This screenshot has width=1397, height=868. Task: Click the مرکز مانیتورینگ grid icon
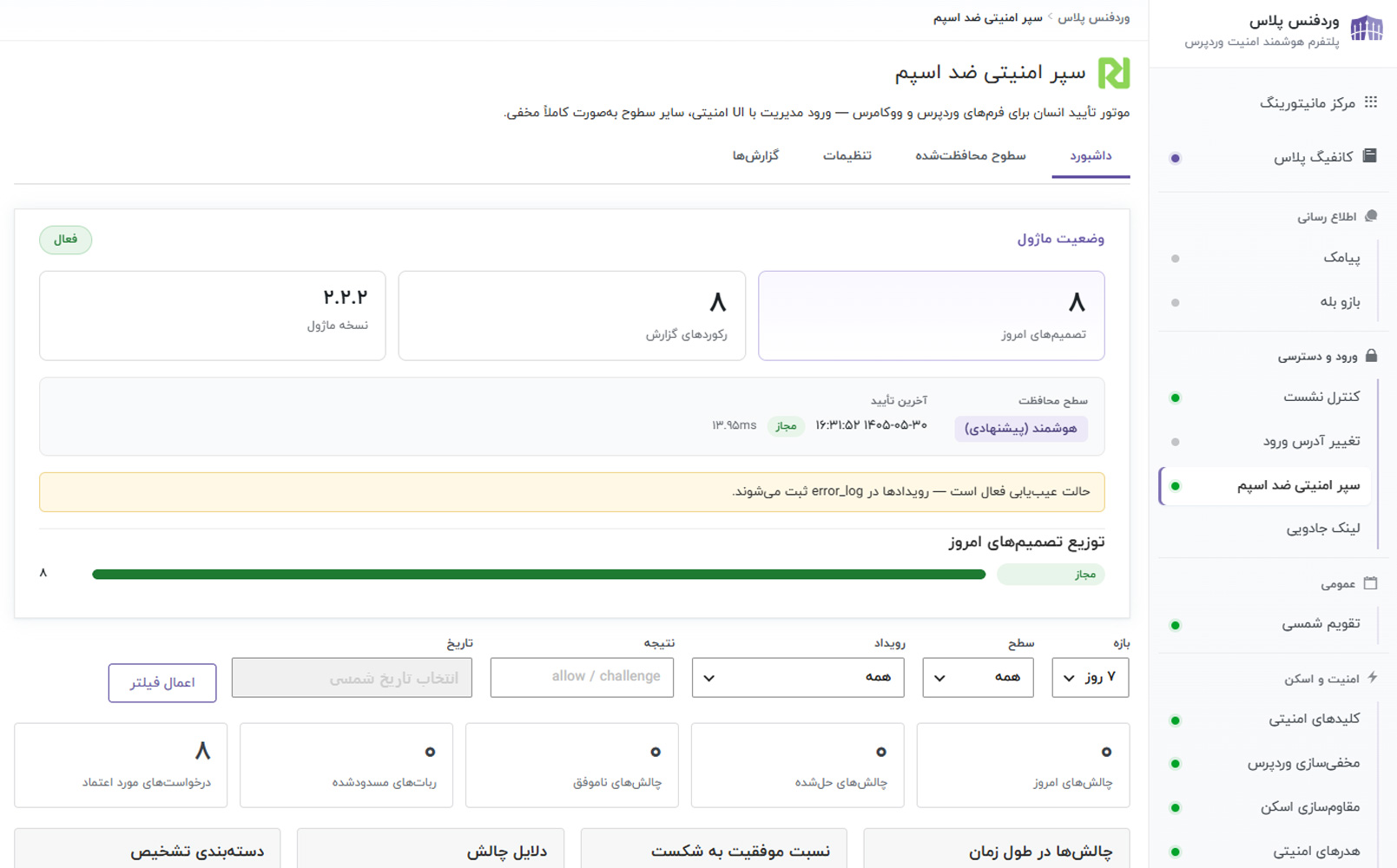point(1371,102)
